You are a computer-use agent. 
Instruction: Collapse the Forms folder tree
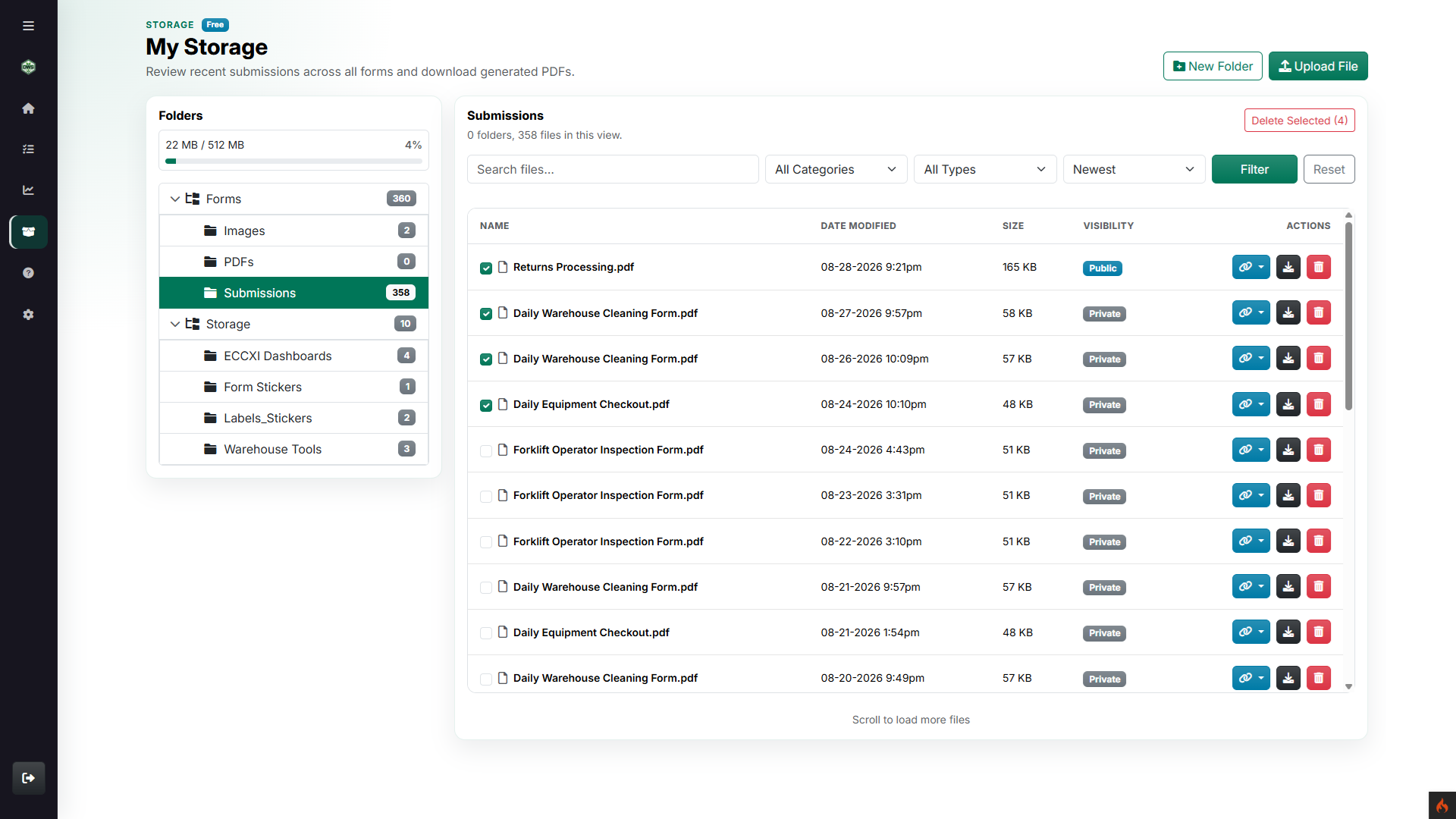tap(175, 199)
